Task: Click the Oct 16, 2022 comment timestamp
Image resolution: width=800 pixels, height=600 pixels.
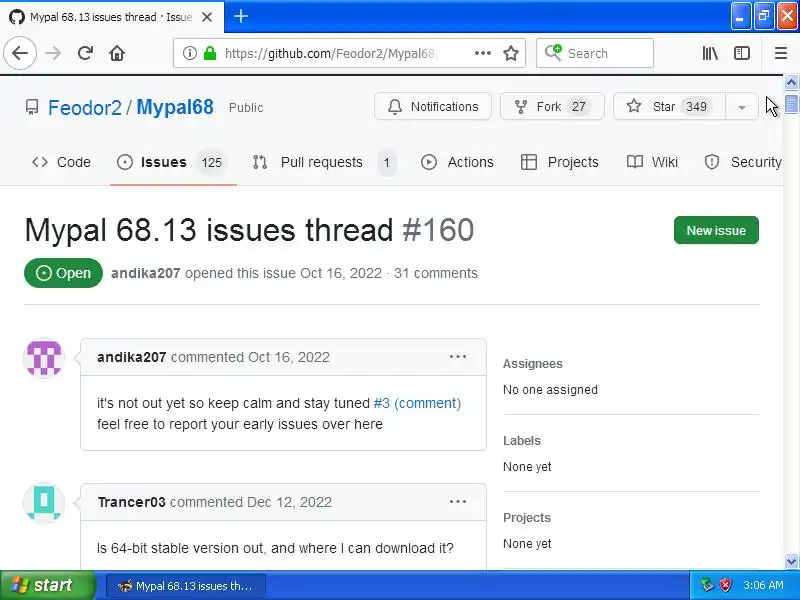Action: [x=289, y=357]
